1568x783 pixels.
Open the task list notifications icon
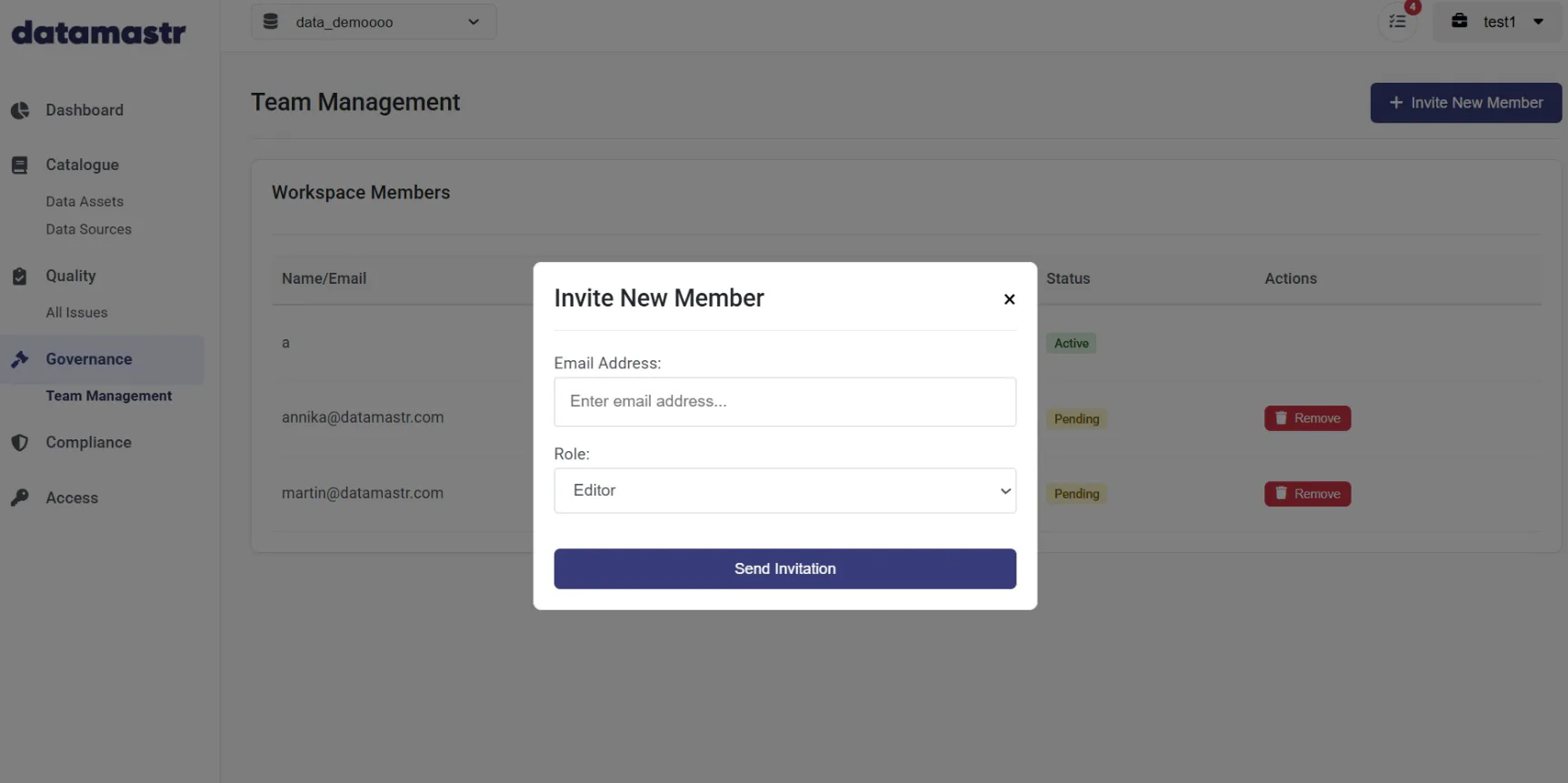tap(1397, 21)
